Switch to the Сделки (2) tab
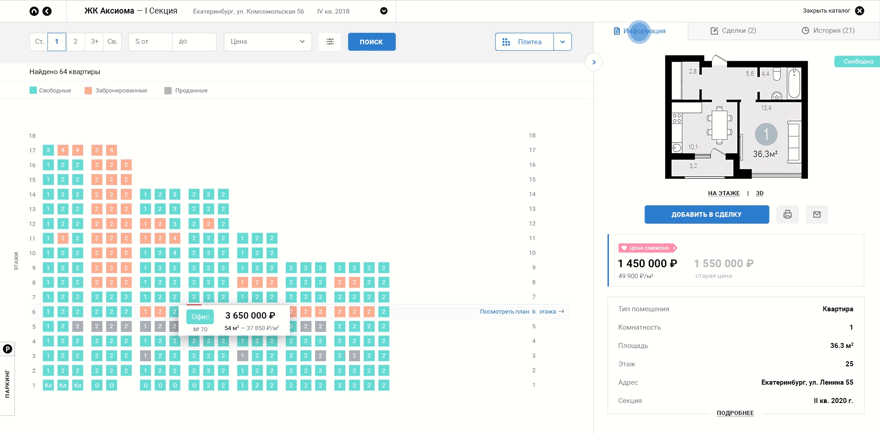This screenshot has width=880, height=434. [x=734, y=31]
